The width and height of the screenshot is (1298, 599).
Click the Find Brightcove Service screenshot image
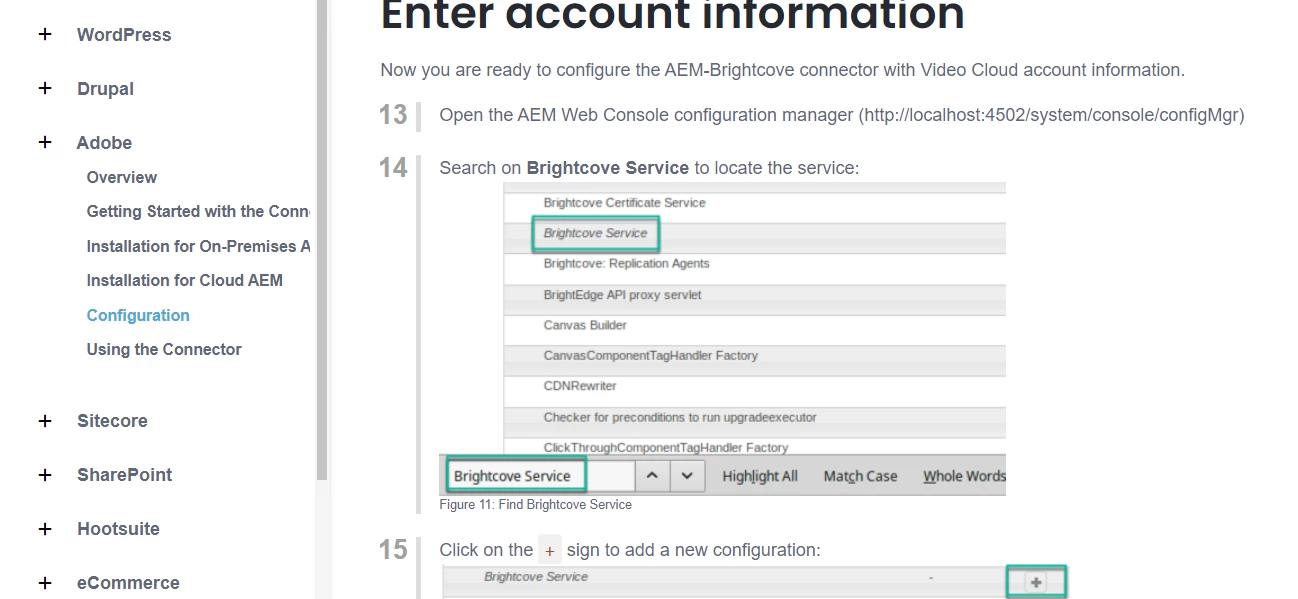[722, 339]
